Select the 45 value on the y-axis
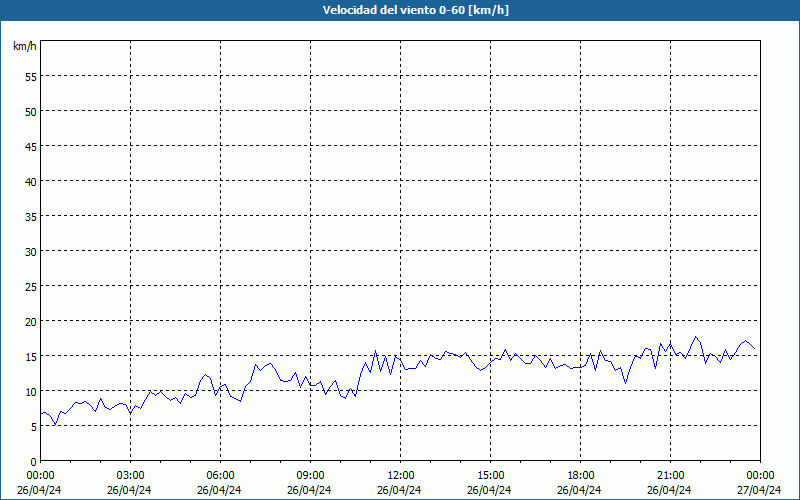Screen dimensions: 800x500 point(31,147)
